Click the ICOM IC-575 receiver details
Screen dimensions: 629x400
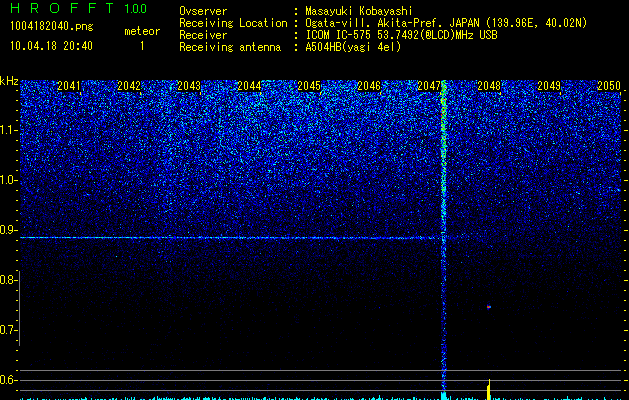pyautogui.click(x=401, y=35)
